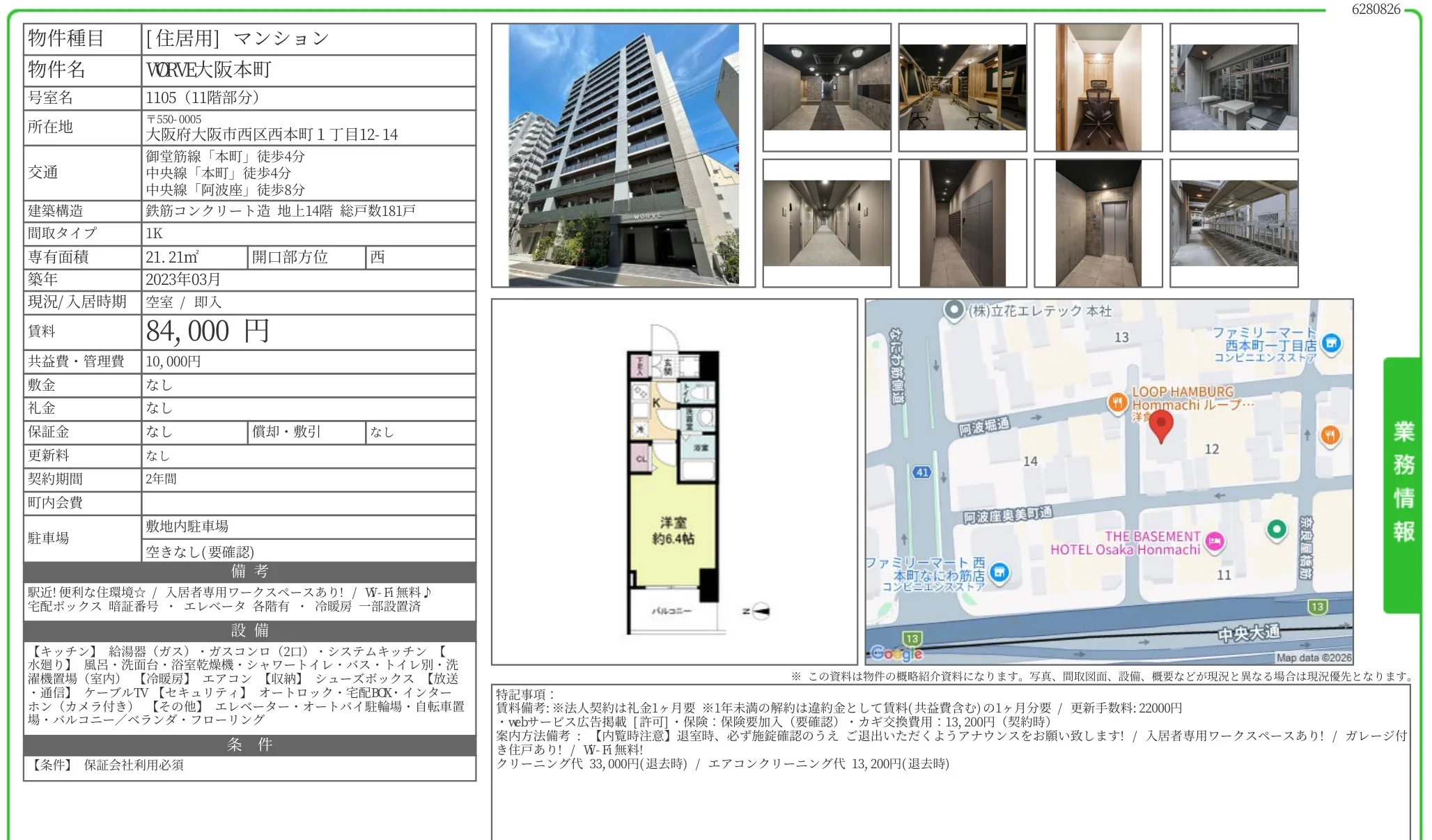This screenshot has height=840, width=1432.
Task: Click the Google logo on the map
Action: pyautogui.click(x=896, y=653)
